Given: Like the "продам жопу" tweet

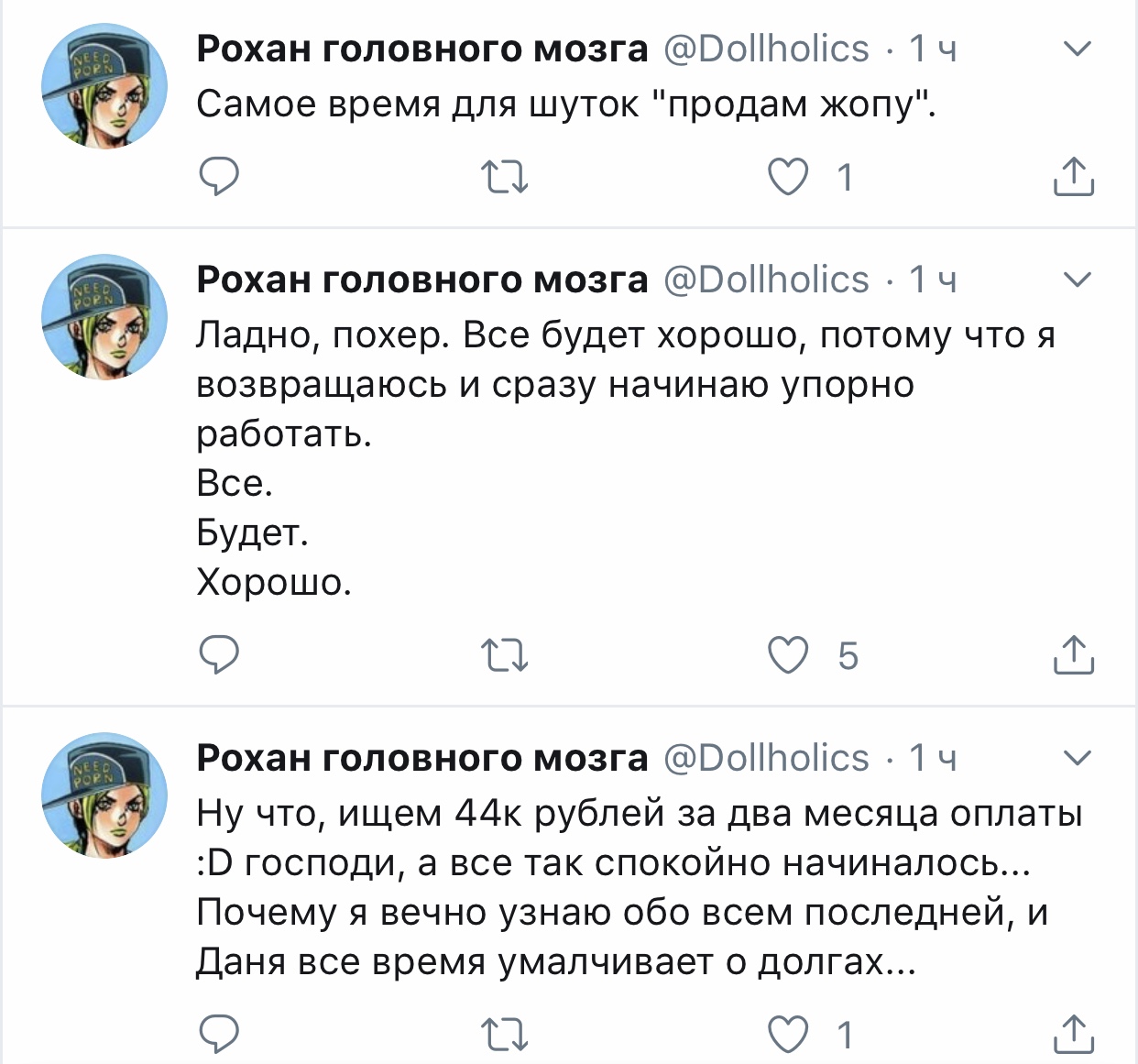Looking at the screenshot, I should pos(788,176).
